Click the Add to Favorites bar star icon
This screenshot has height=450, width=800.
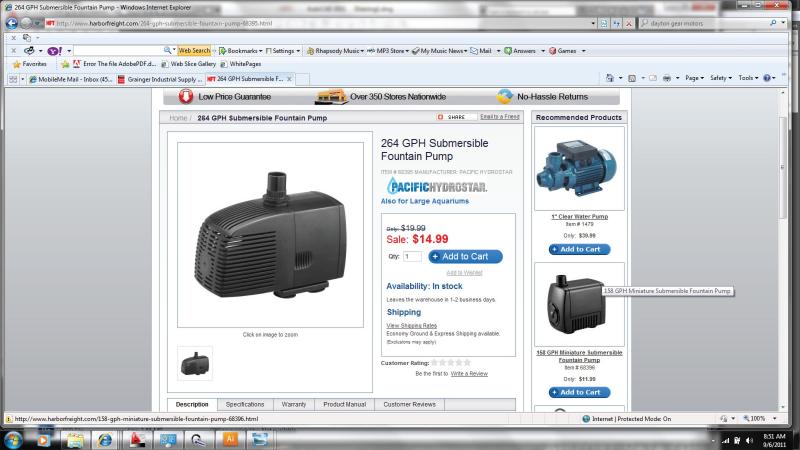coord(65,64)
